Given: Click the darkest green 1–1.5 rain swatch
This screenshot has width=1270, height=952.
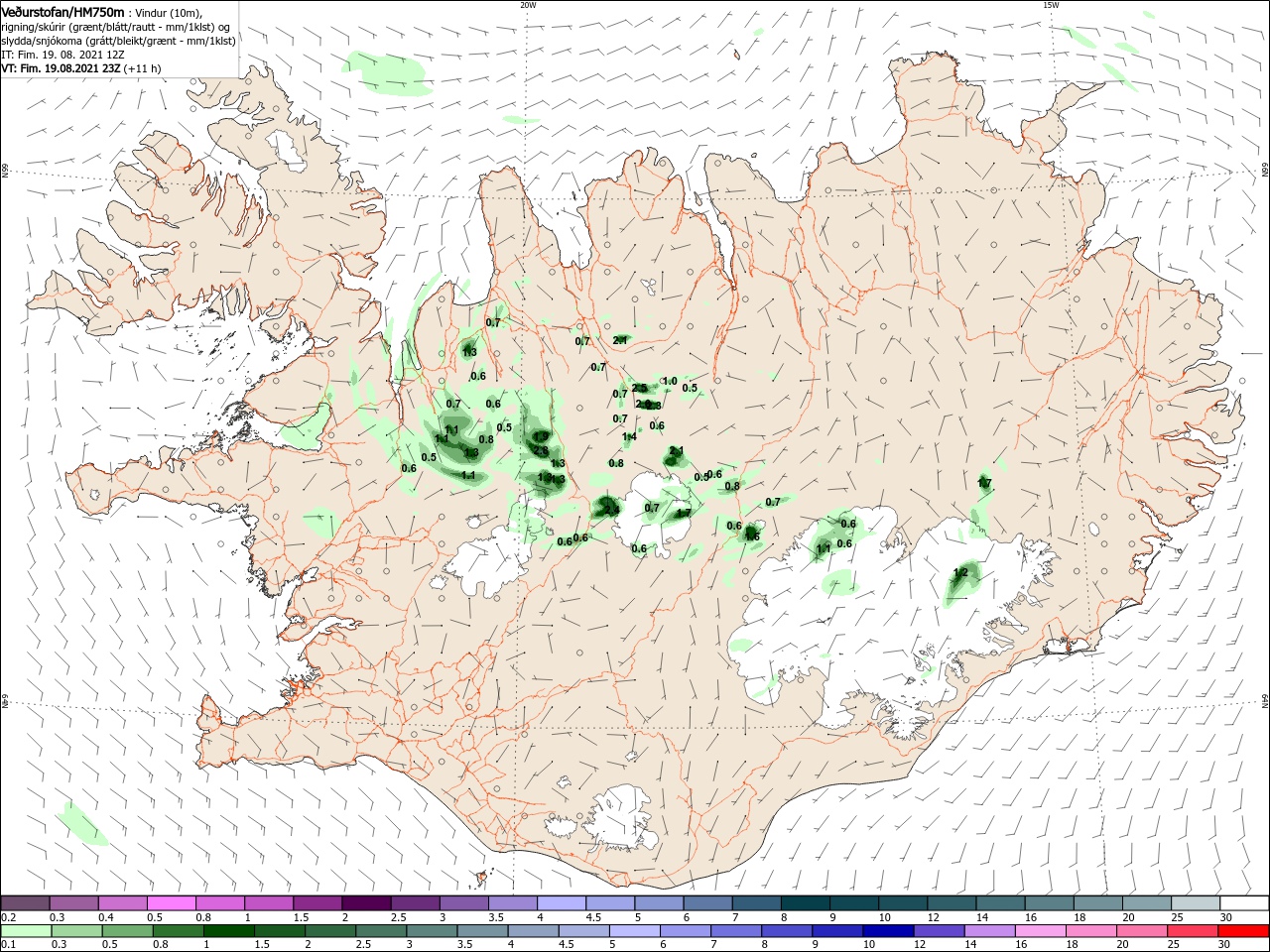Looking at the screenshot, I should [x=228, y=931].
